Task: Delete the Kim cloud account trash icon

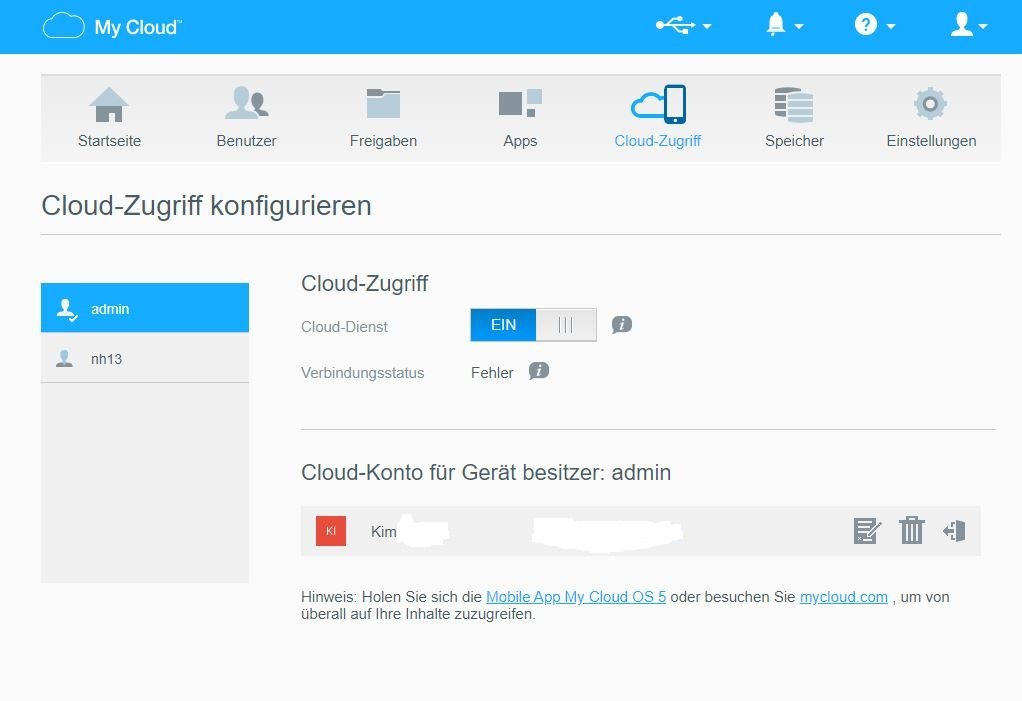Action: 912,530
